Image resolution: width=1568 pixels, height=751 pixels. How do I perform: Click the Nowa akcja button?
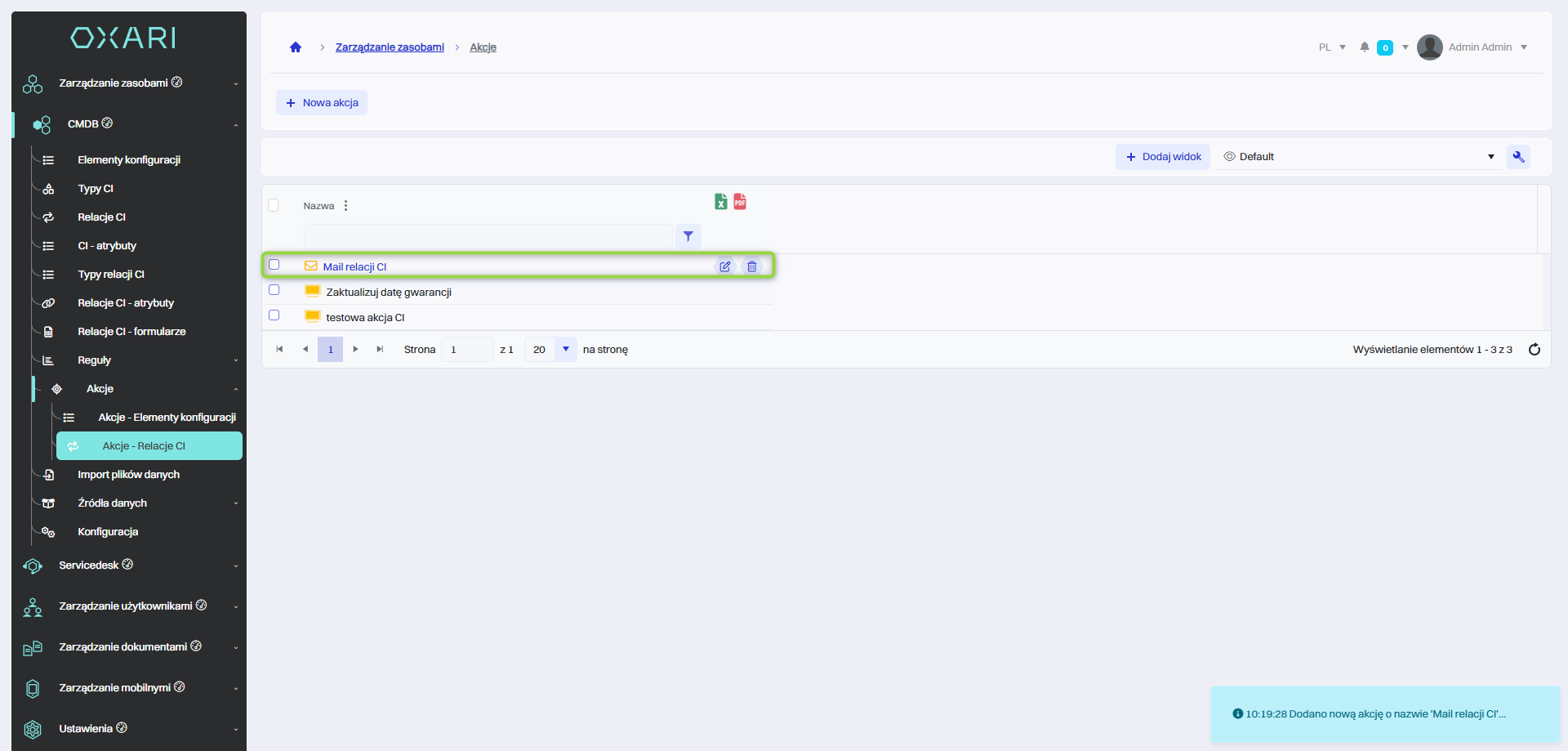[322, 103]
